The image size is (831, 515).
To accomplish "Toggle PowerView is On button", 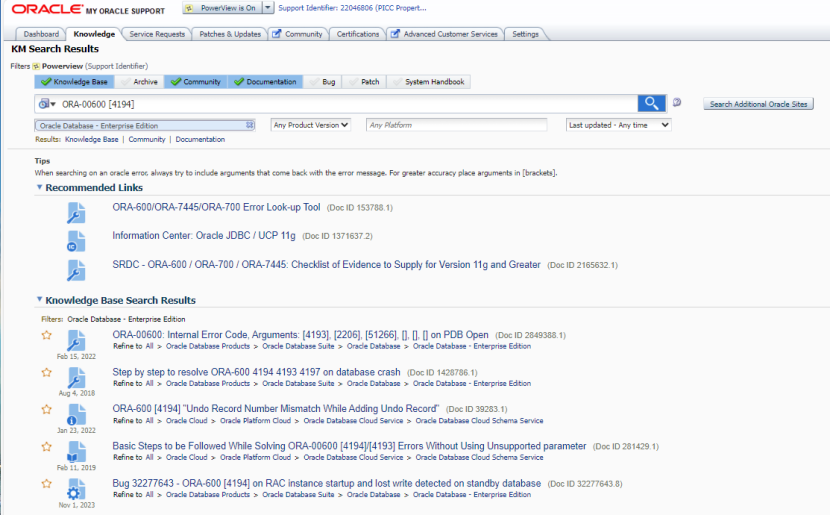I will pos(223,8).
